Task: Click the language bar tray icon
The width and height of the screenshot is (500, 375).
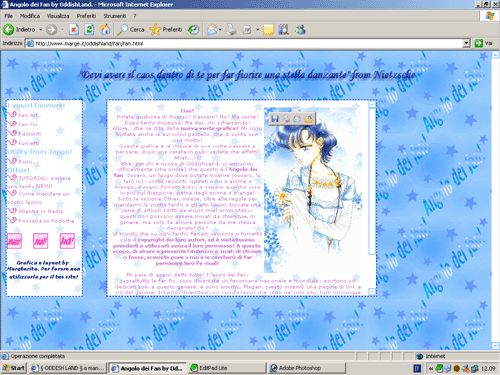Action: tap(417, 368)
